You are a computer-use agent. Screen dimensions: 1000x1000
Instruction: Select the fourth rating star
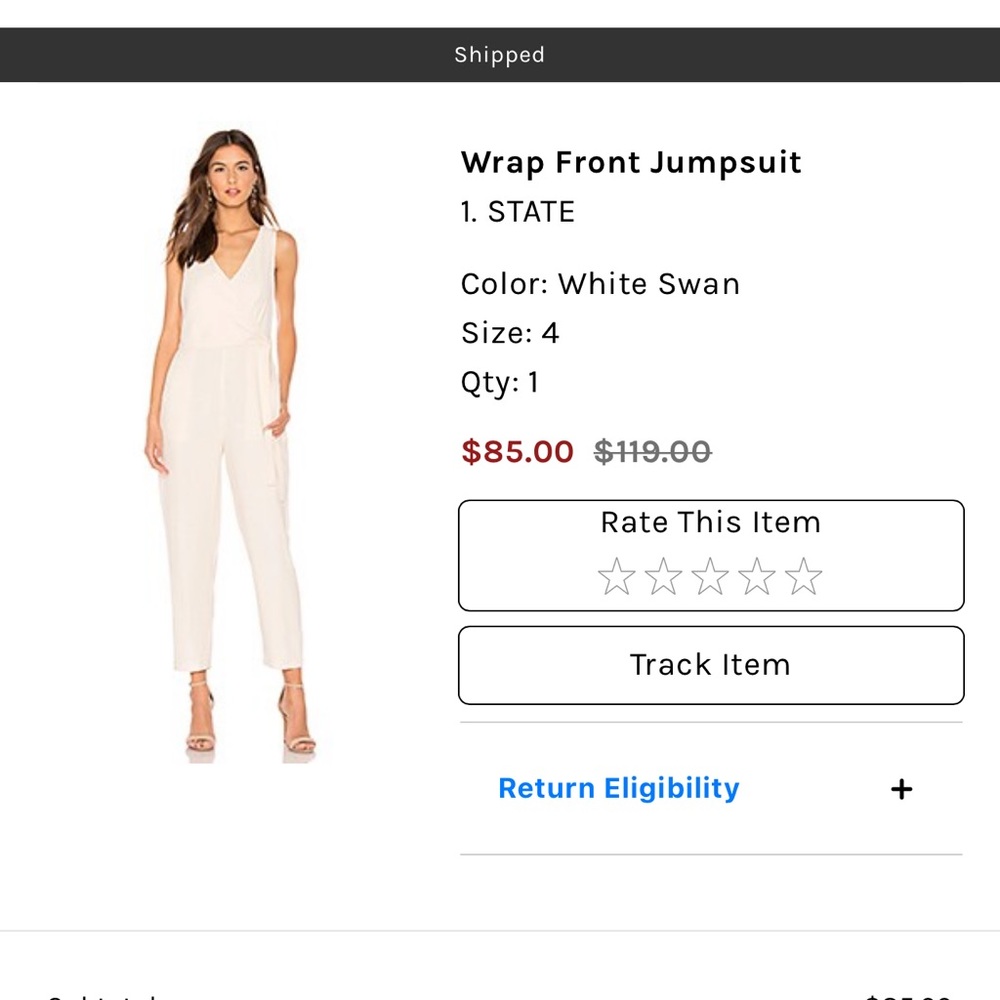tap(757, 576)
